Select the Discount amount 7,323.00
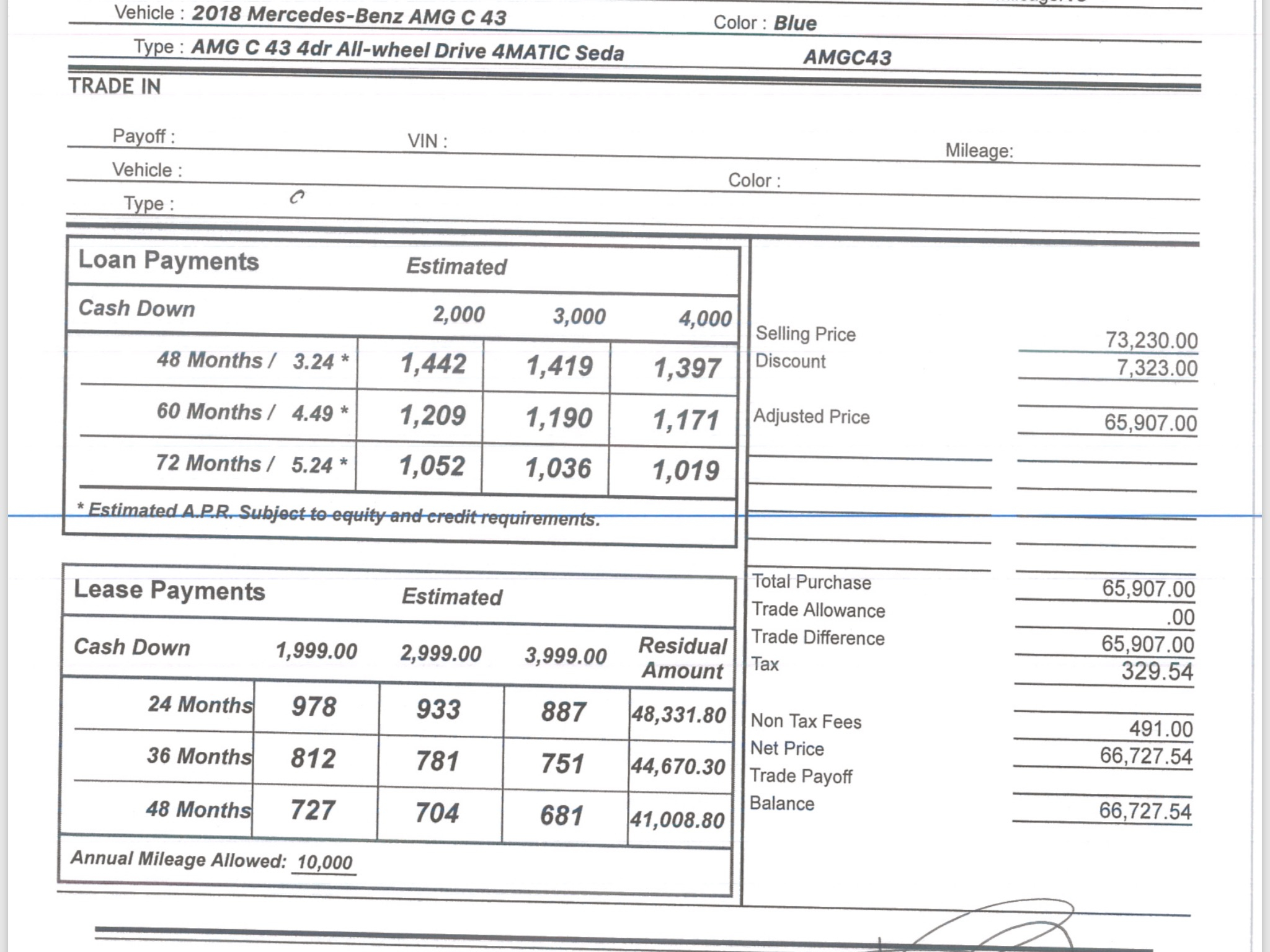This screenshot has width=1270, height=952. (1157, 368)
